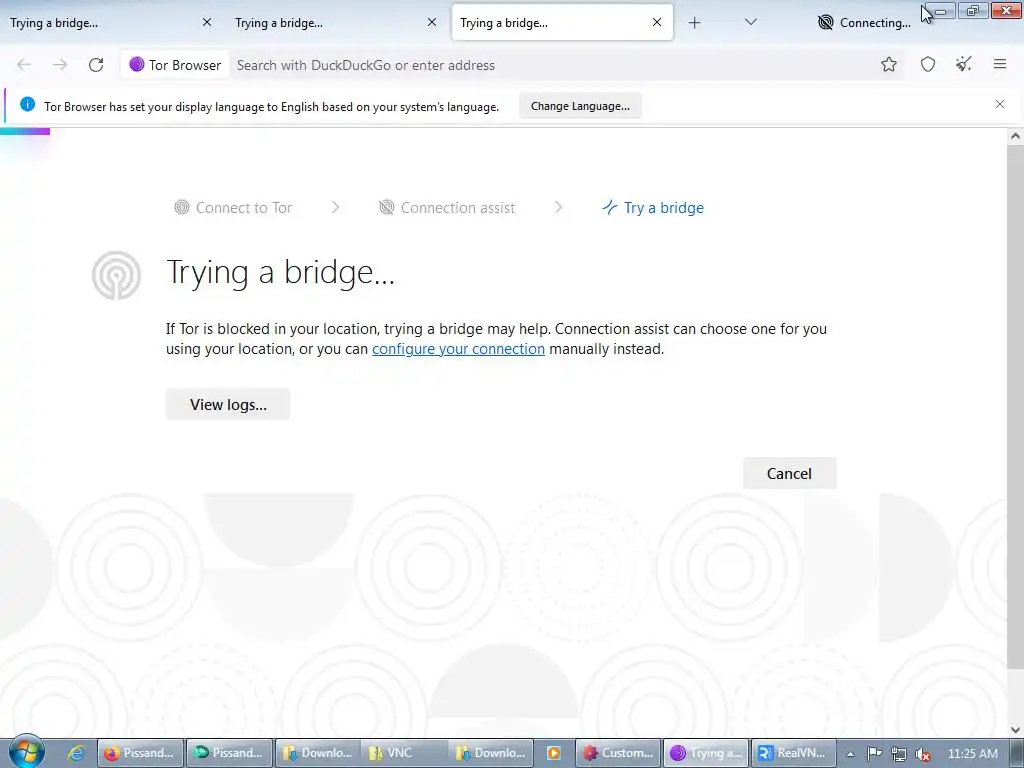Cancel the bridge connection attempt
The image size is (1024, 768).
pos(789,473)
